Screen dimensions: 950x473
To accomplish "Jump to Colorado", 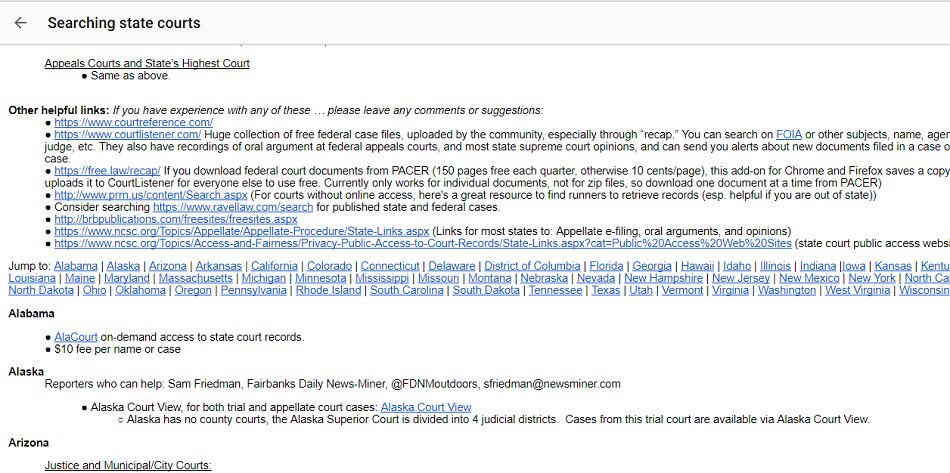I will pos(329,266).
